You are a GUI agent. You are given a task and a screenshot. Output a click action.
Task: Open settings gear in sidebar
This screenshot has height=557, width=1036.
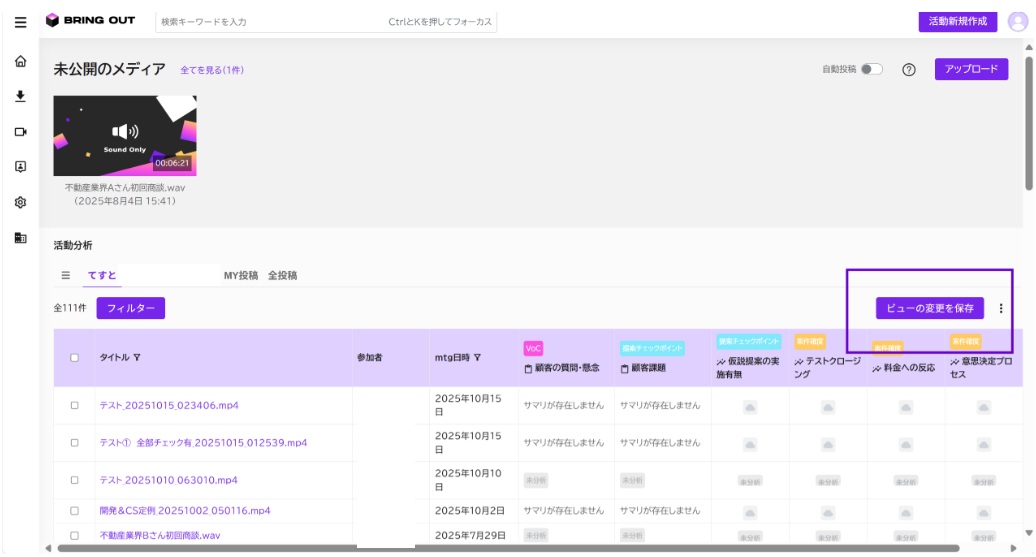point(20,202)
